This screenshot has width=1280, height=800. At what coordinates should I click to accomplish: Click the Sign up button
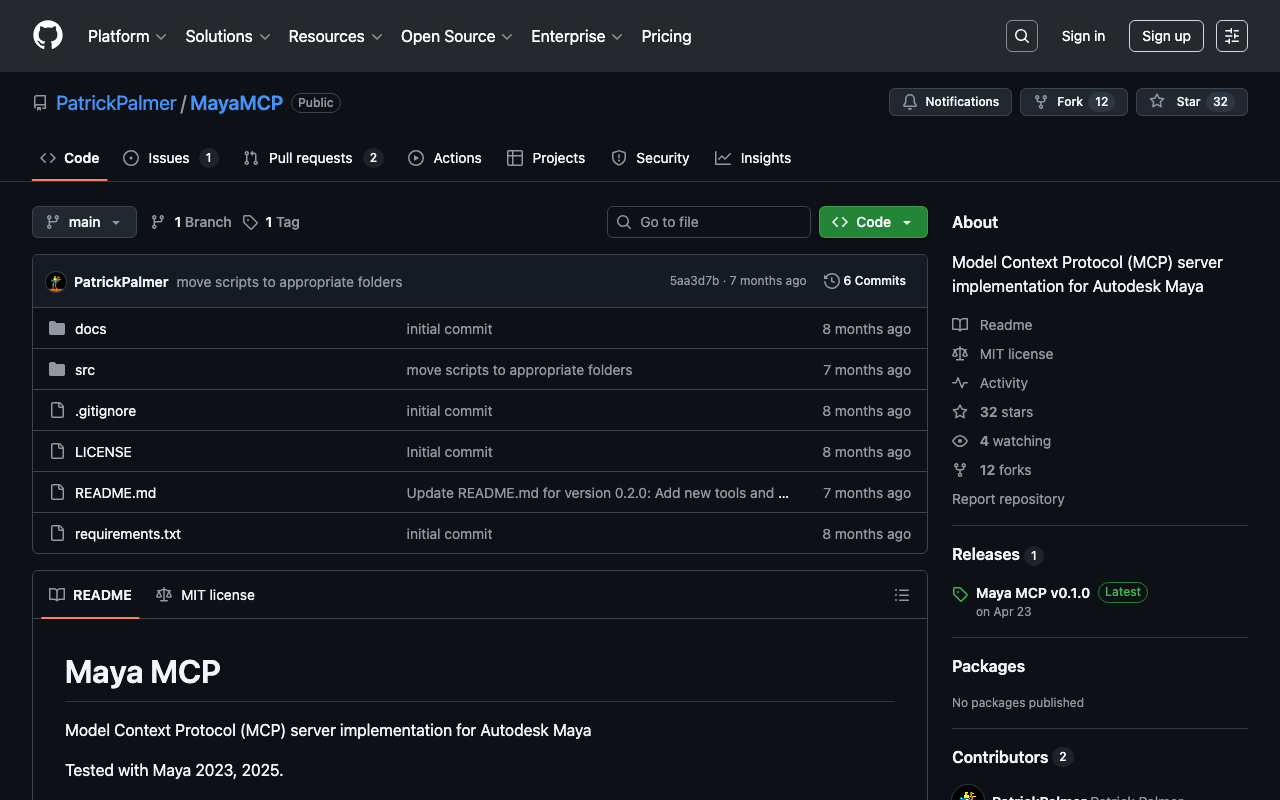[x=1165, y=36]
